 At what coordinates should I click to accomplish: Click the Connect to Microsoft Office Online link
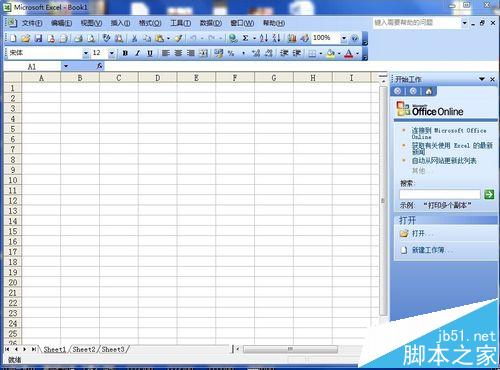pyautogui.click(x=449, y=133)
